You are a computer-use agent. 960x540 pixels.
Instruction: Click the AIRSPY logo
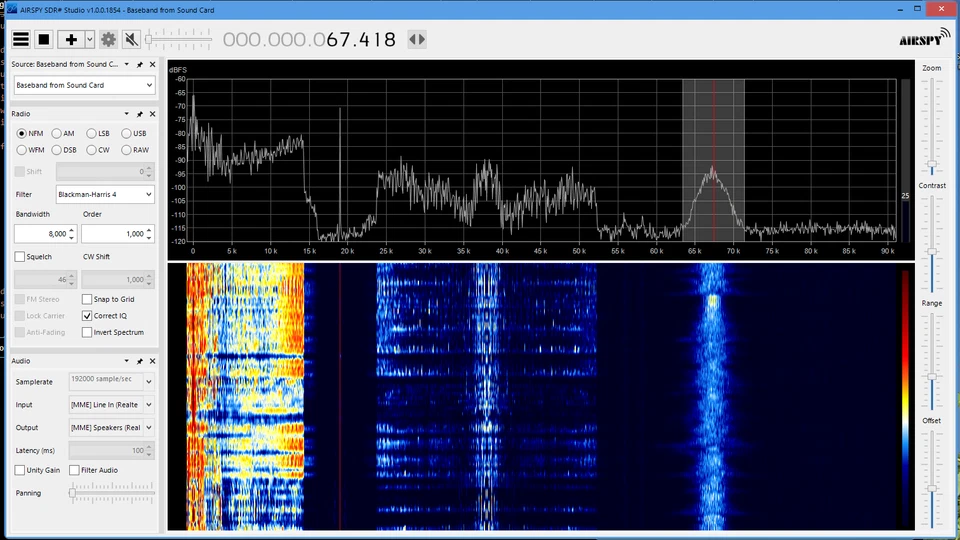pos(924,39)
